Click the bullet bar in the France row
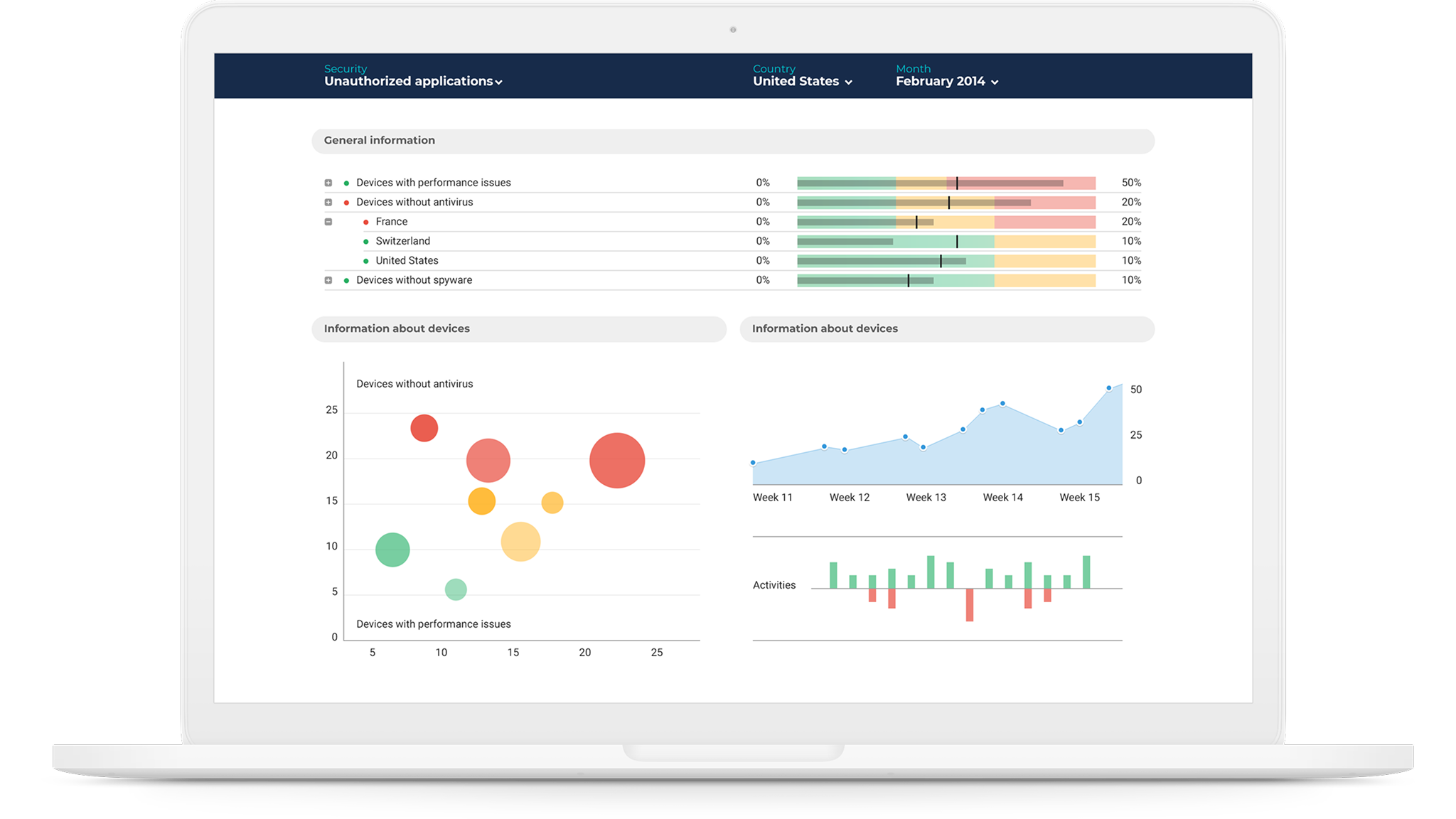Screen dimensions: 1456x819 point(946,222)
